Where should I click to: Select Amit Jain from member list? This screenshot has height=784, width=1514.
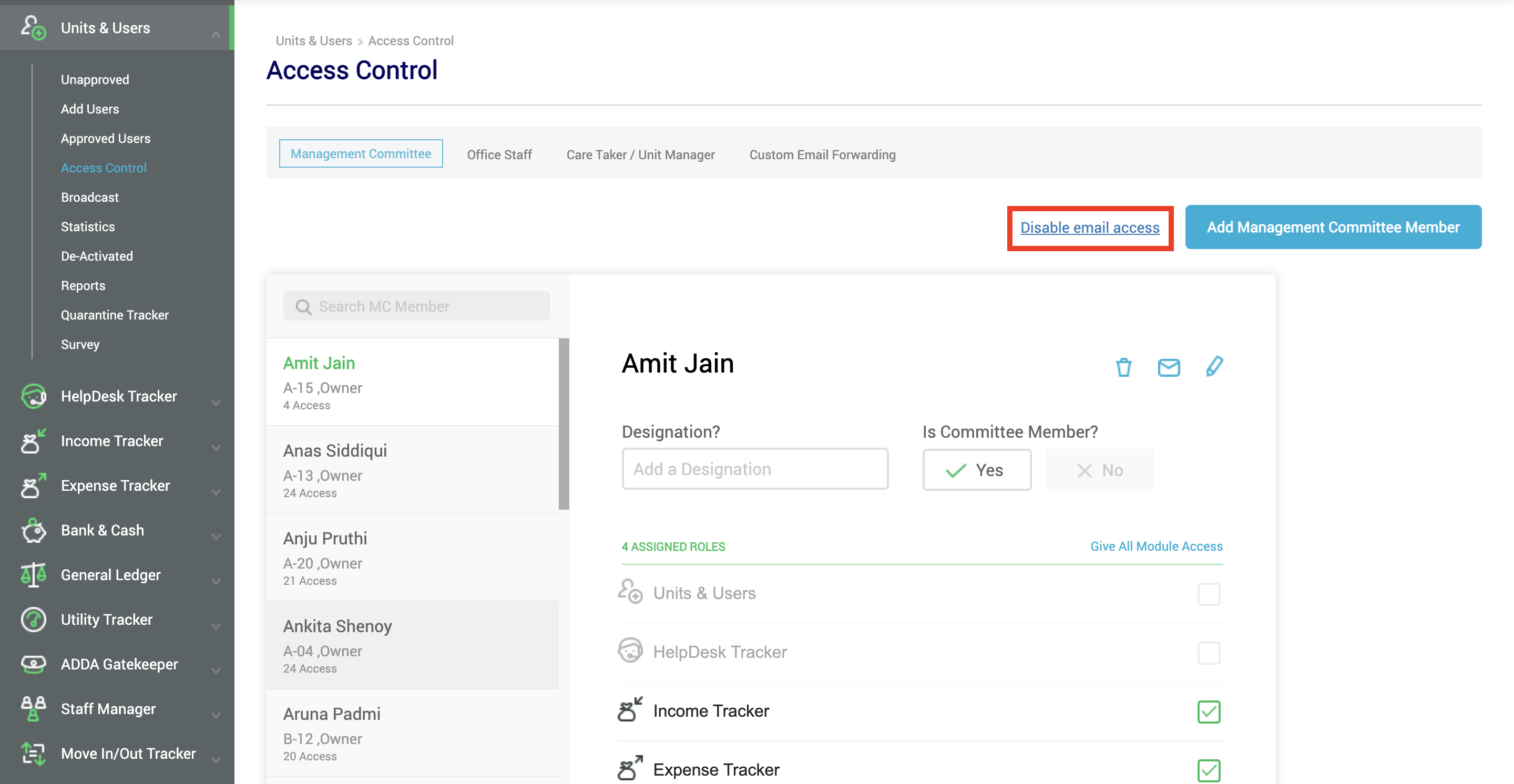pos(412,381)
